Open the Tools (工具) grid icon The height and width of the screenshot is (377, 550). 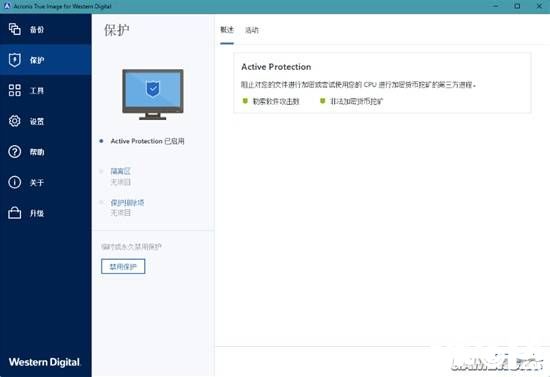[x=14, y=90]
